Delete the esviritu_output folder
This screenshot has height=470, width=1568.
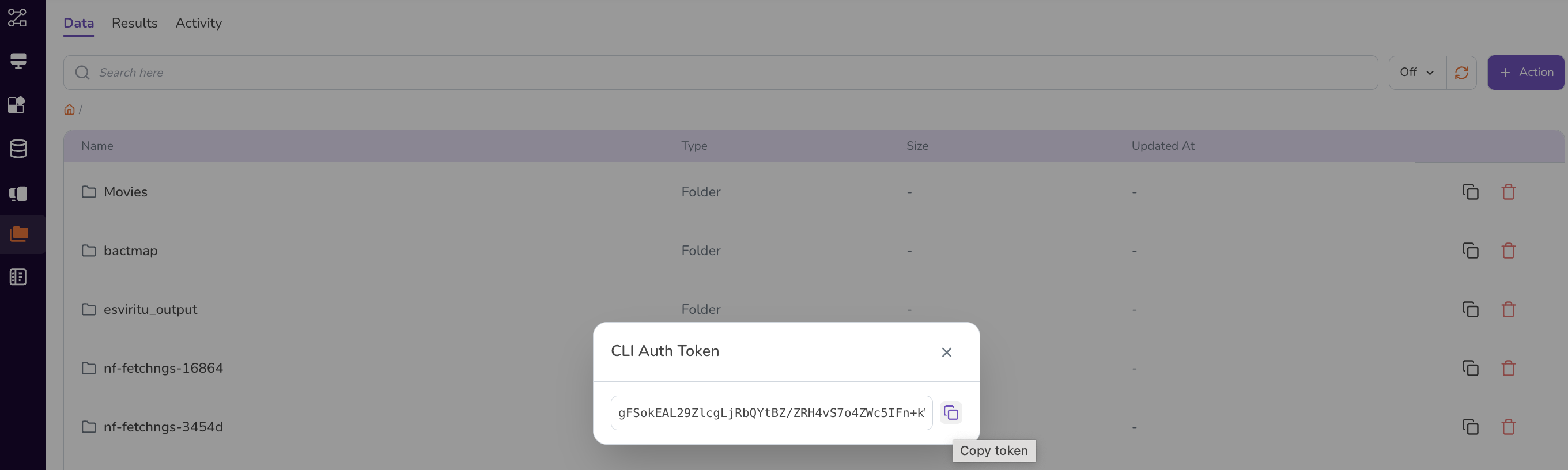[1508, 309]
